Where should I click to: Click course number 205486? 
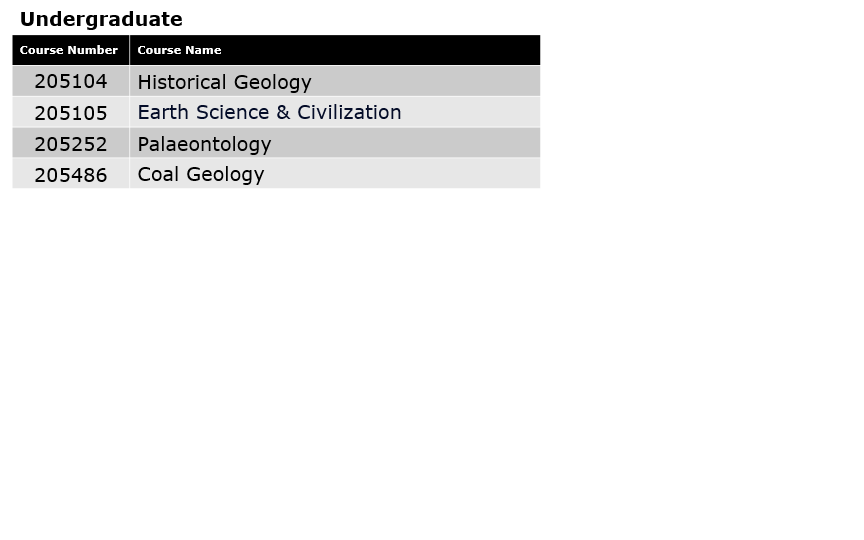(x=71, y=175)
